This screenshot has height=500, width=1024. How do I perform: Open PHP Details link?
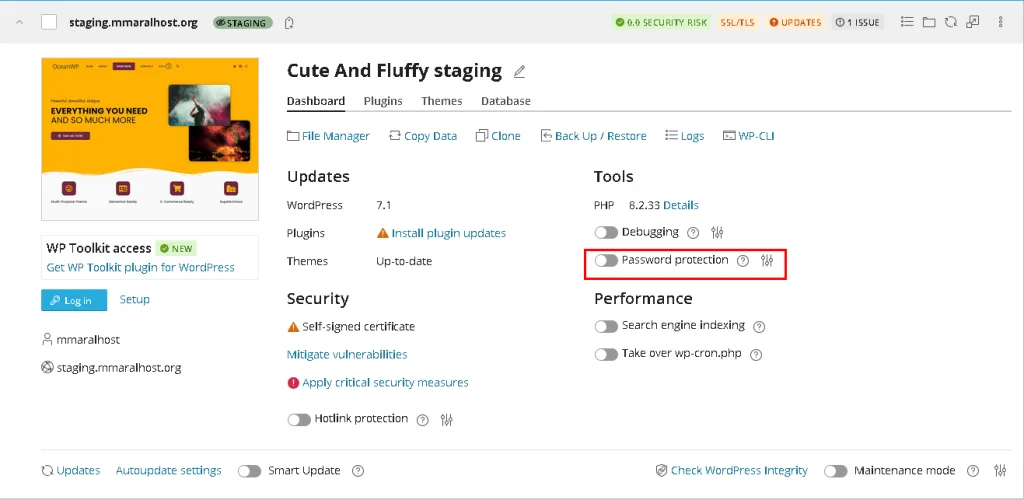681,205
